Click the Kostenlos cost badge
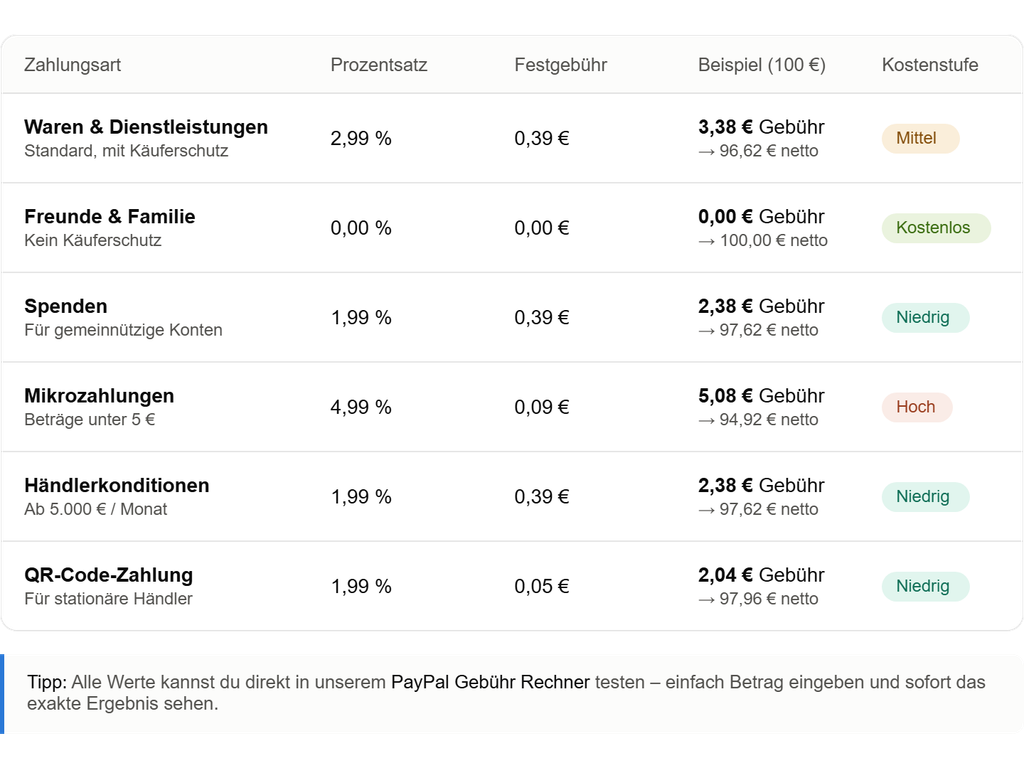 click(936, 228)
